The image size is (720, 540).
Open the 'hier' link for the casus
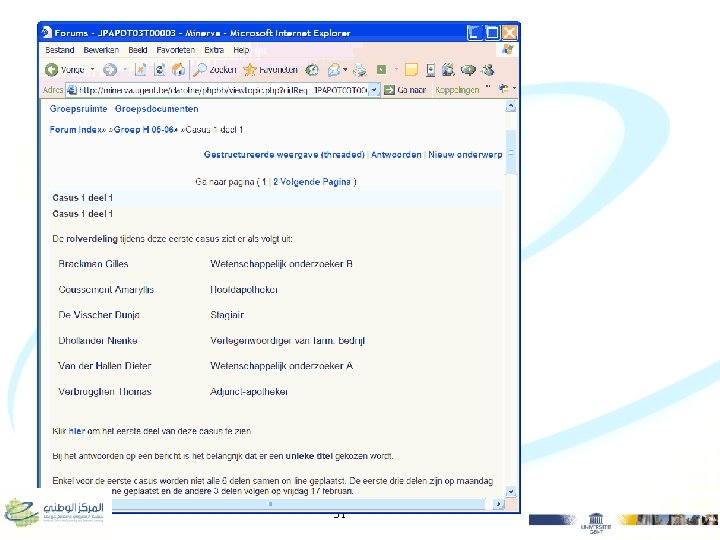tap(77, 431)
